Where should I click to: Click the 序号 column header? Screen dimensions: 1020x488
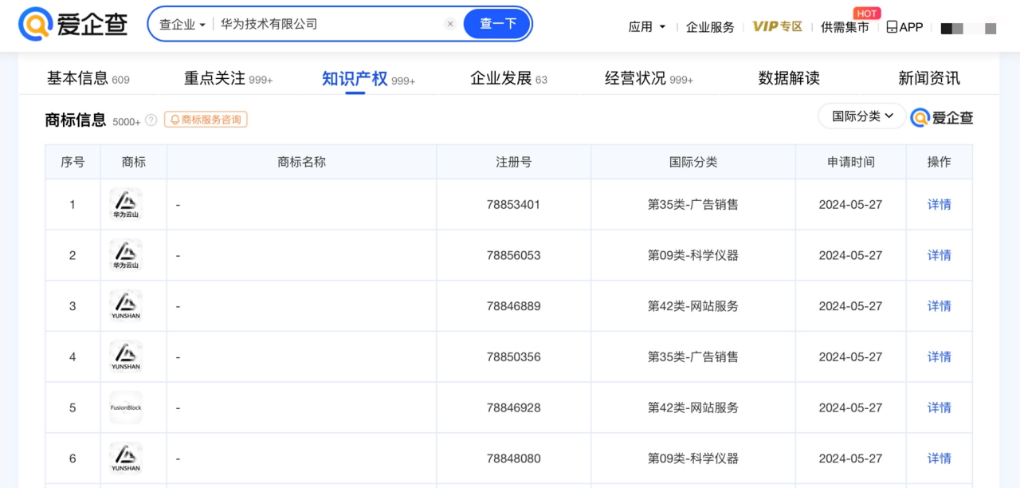point(72,162)
